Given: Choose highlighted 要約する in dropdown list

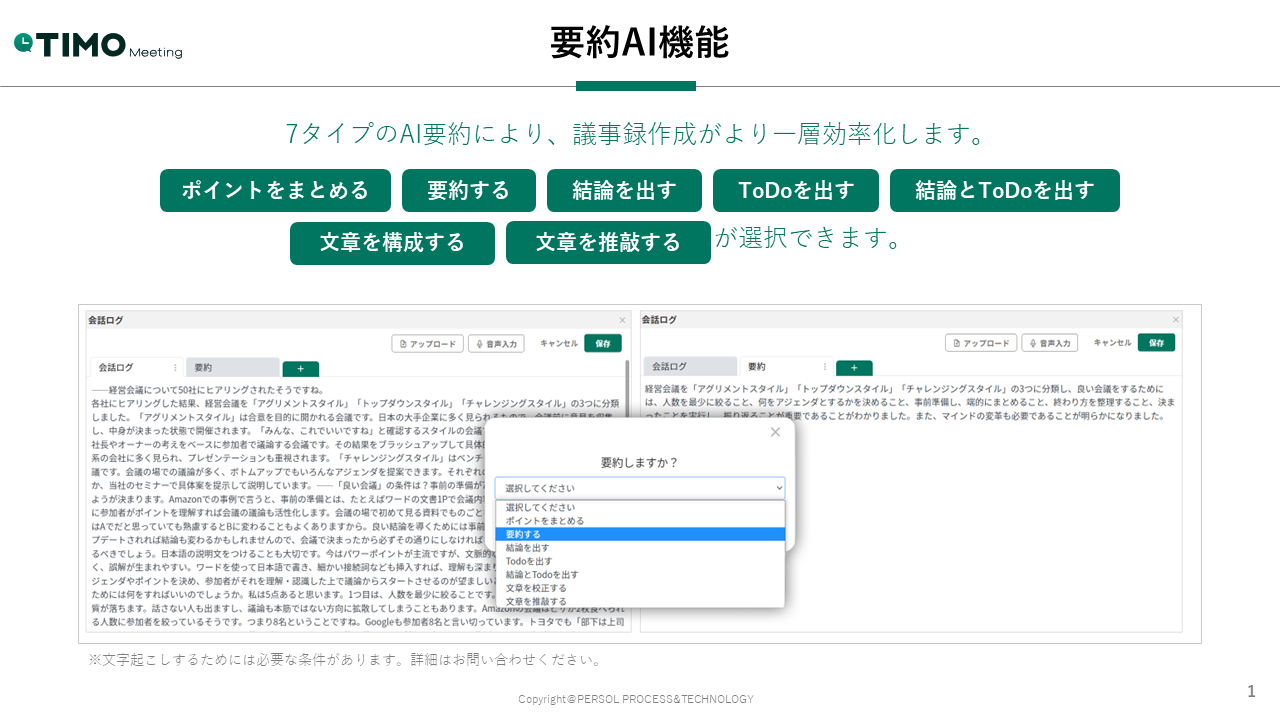Looking at the screenshot, I should 640,534.
